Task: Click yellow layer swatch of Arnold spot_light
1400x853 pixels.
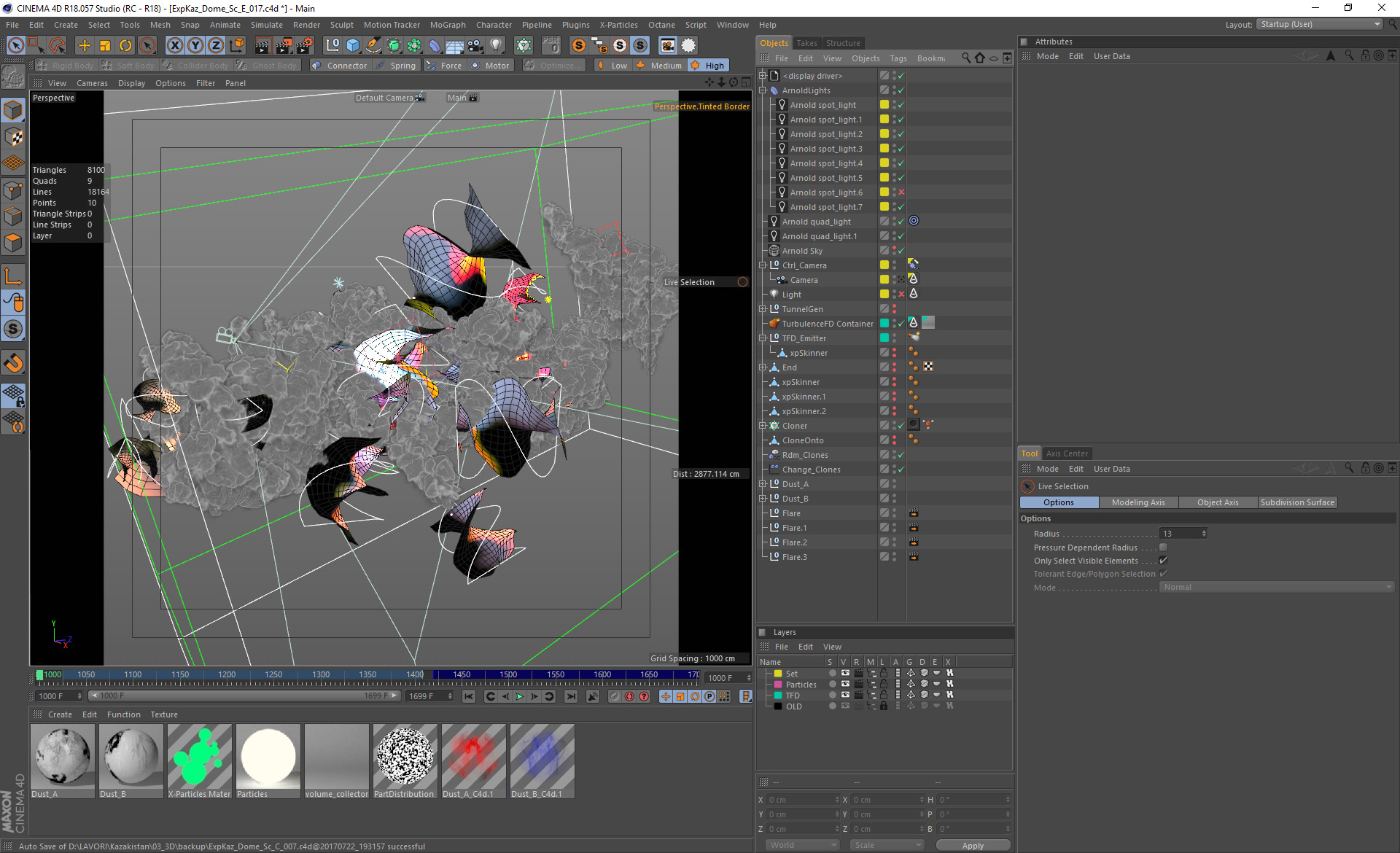Action: pyautogui.click(x=884, y=105)
